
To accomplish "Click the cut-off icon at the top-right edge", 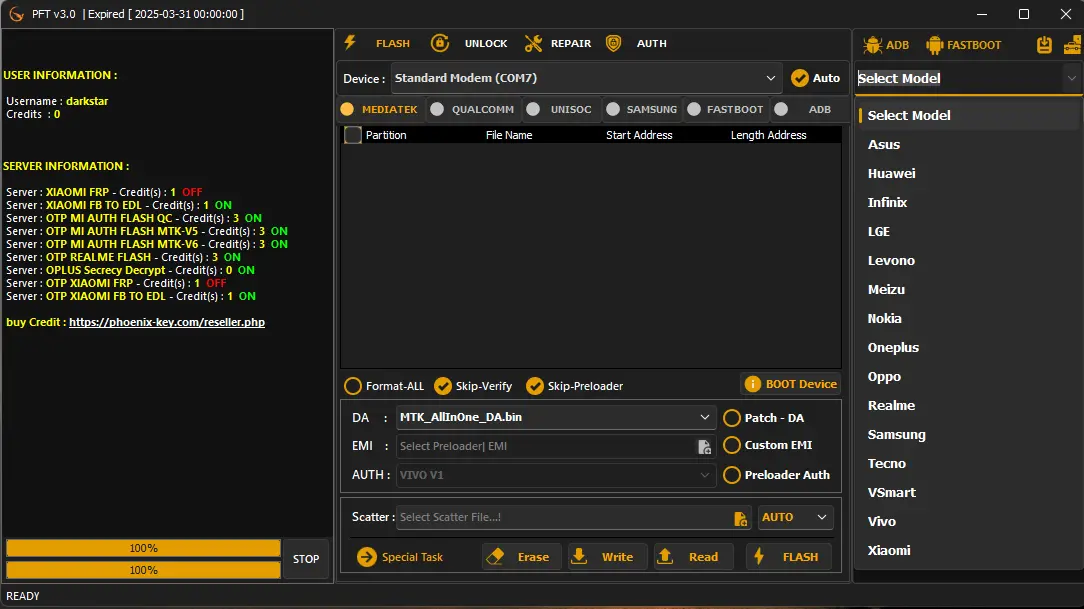I will [1074, 45].
